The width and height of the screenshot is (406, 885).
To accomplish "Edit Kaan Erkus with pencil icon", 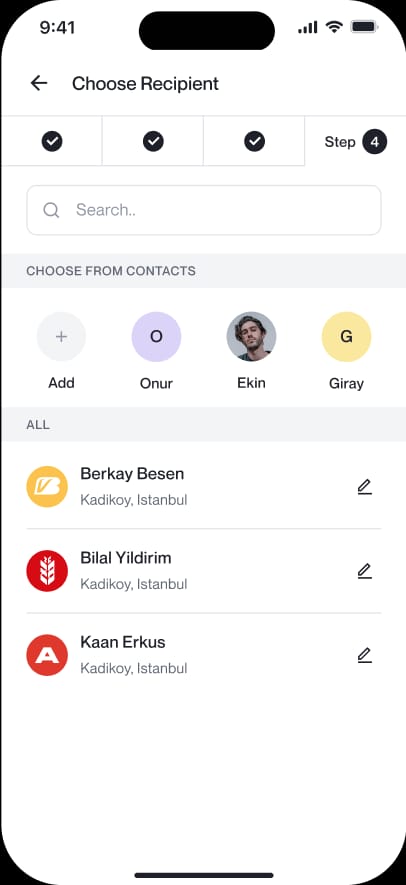I will pos(365,655).
